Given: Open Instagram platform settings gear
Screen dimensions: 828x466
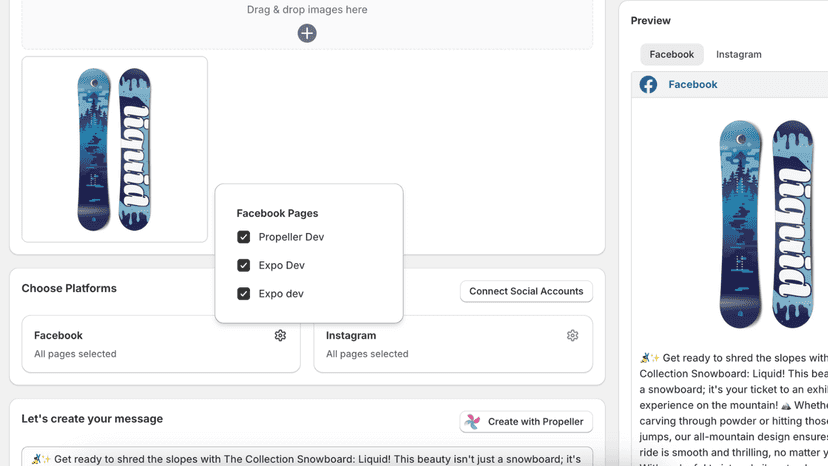Looking at the screenshot, I should tap(572, 335).
